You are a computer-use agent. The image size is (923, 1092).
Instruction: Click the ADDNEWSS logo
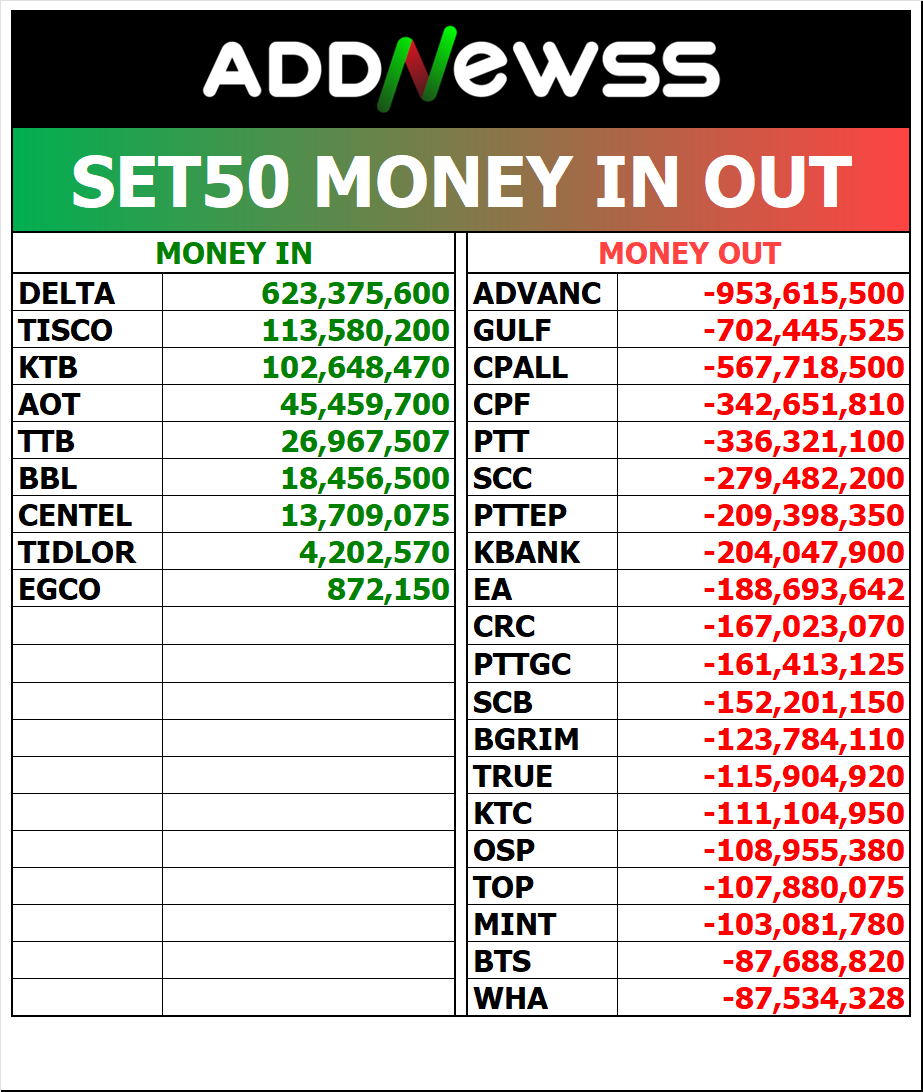click(461, 72)
